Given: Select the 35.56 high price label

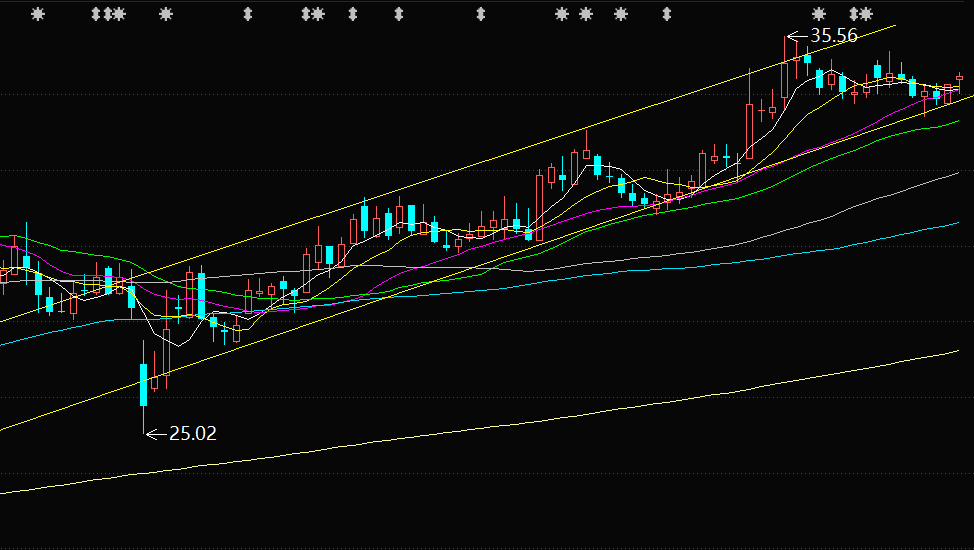Looking at the screenshot, I should tap(834, 35).
